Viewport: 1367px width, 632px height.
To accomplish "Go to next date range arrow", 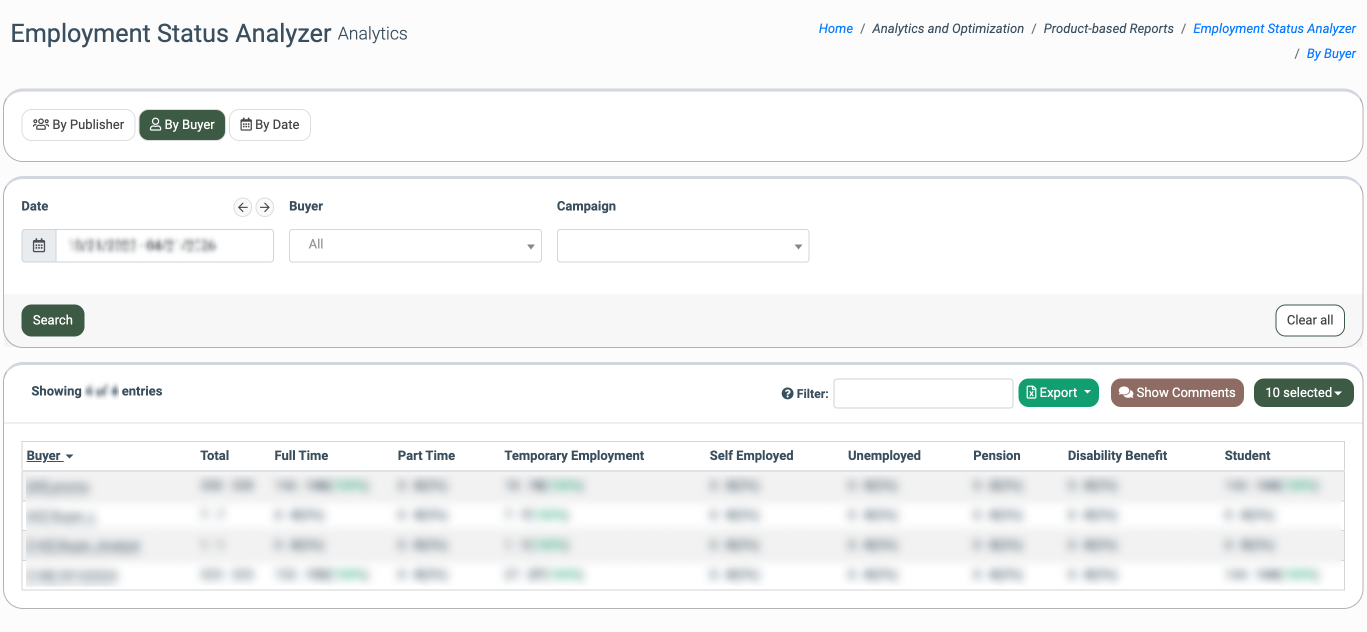I will (x=265, y=207).
